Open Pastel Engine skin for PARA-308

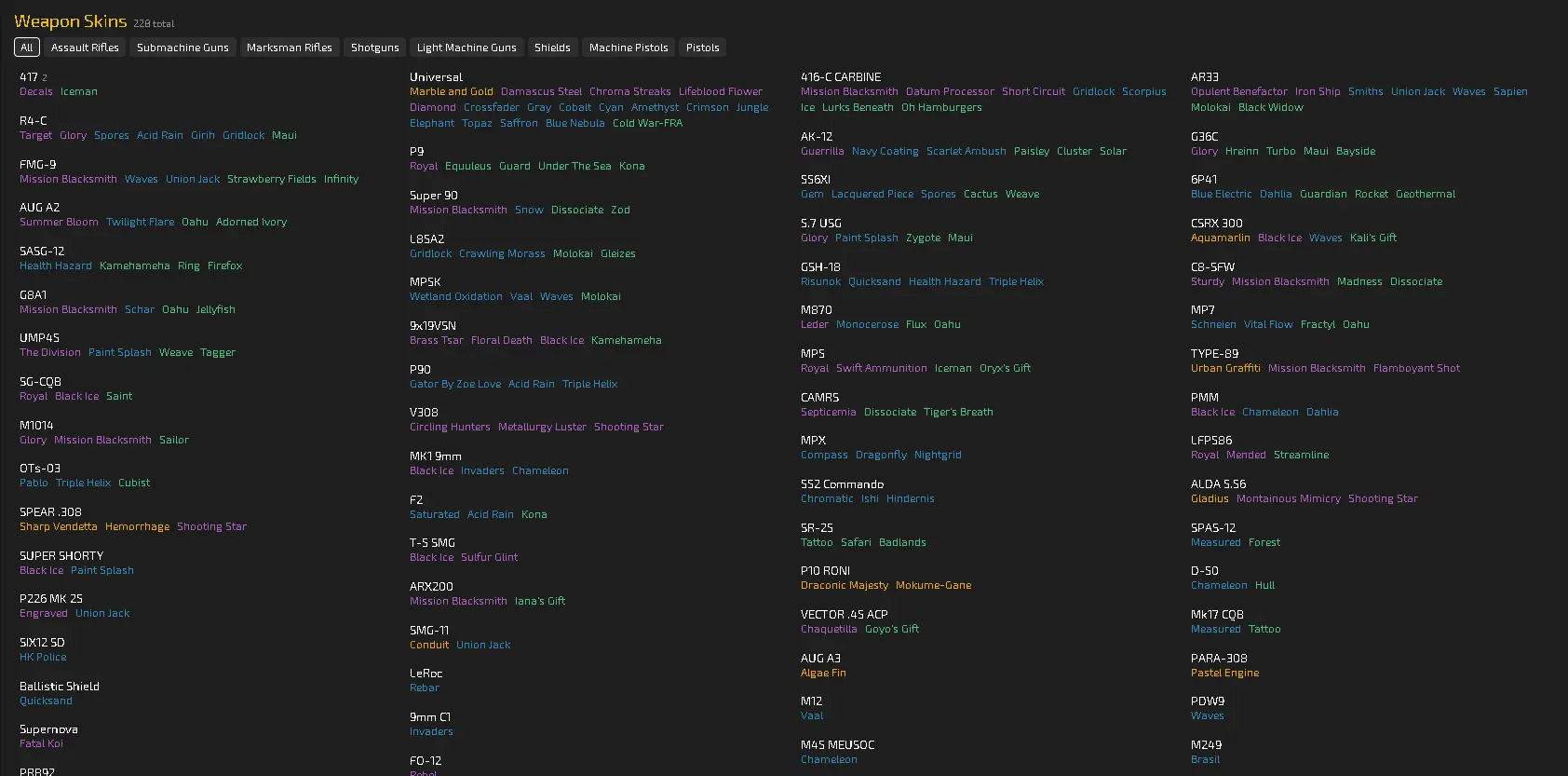[1224, 674]
